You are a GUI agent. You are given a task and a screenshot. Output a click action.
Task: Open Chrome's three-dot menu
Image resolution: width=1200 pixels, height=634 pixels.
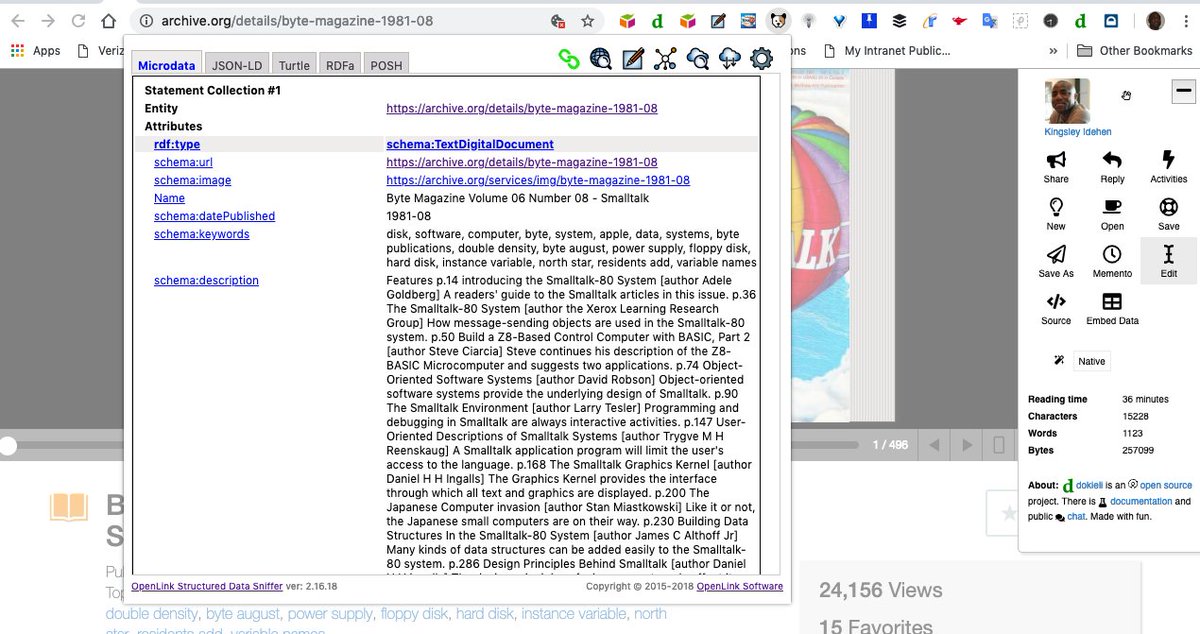click(1186, 20)
